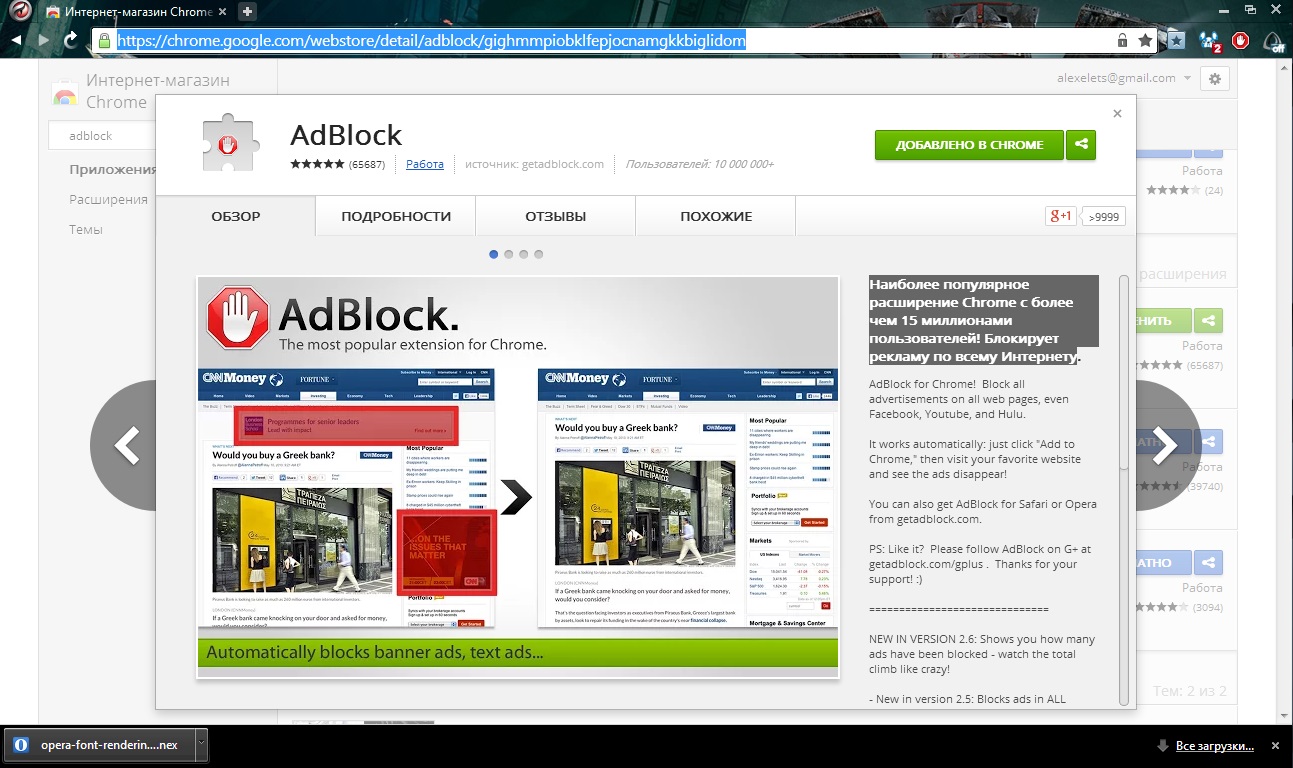The height and width of the screenshot is (768, 1293).
Task: Close the downloads bar
Action: [x=1275, y=746]
